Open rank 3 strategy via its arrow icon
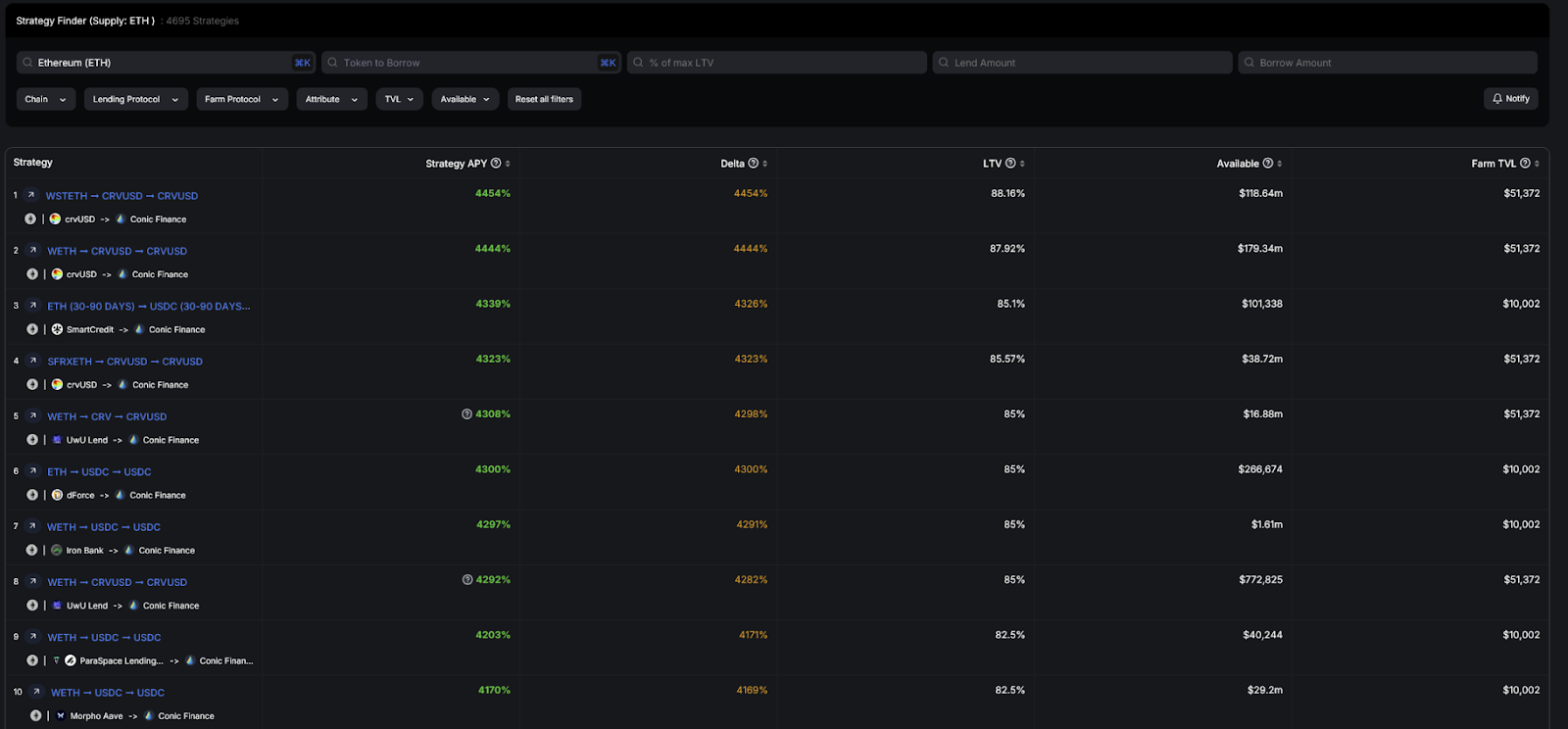The width and height of the screenshot is (1568, 729). [x=32, y=306]
